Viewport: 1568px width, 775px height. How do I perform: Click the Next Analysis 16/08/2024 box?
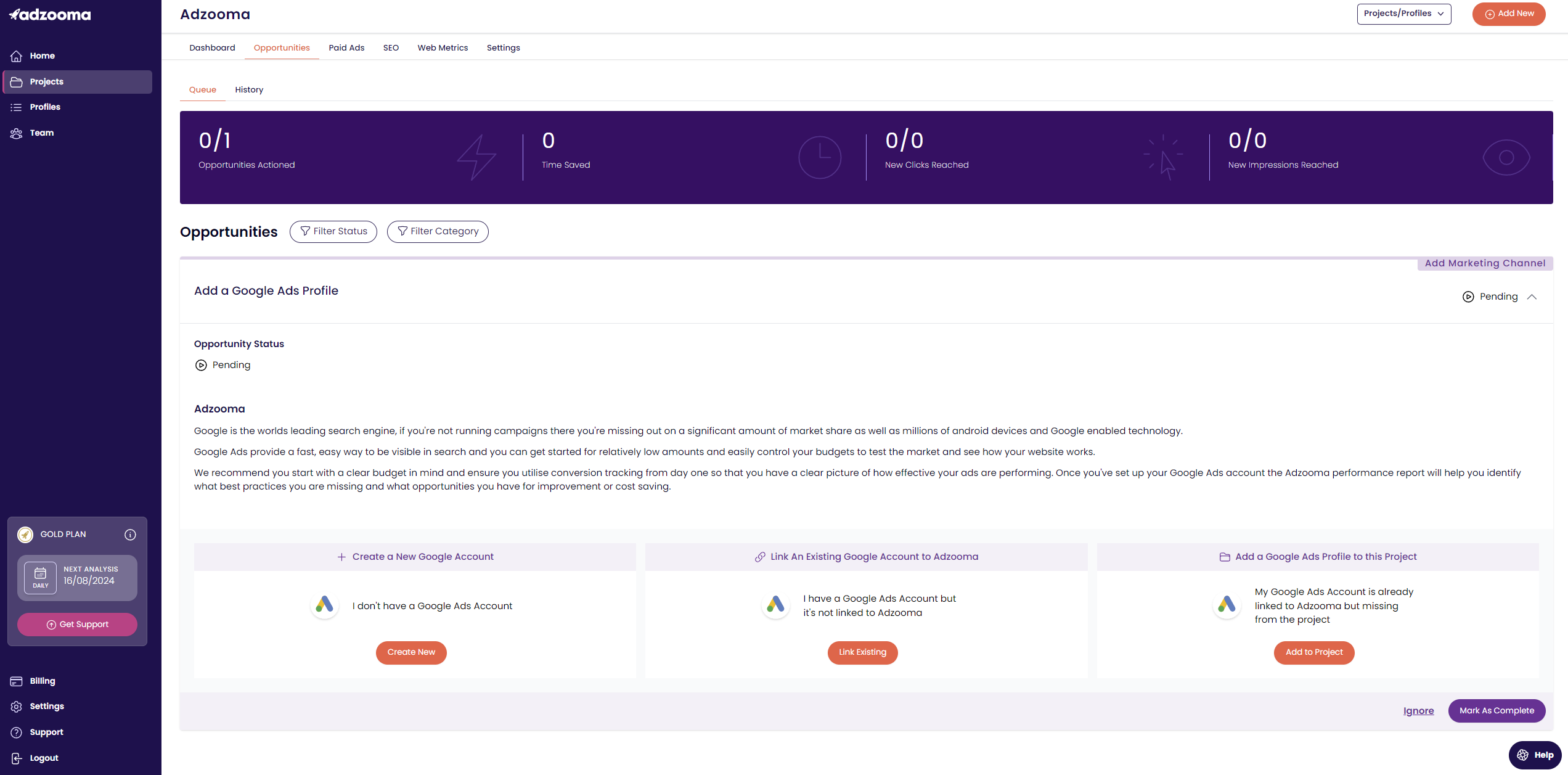click(x=77, y=578)
